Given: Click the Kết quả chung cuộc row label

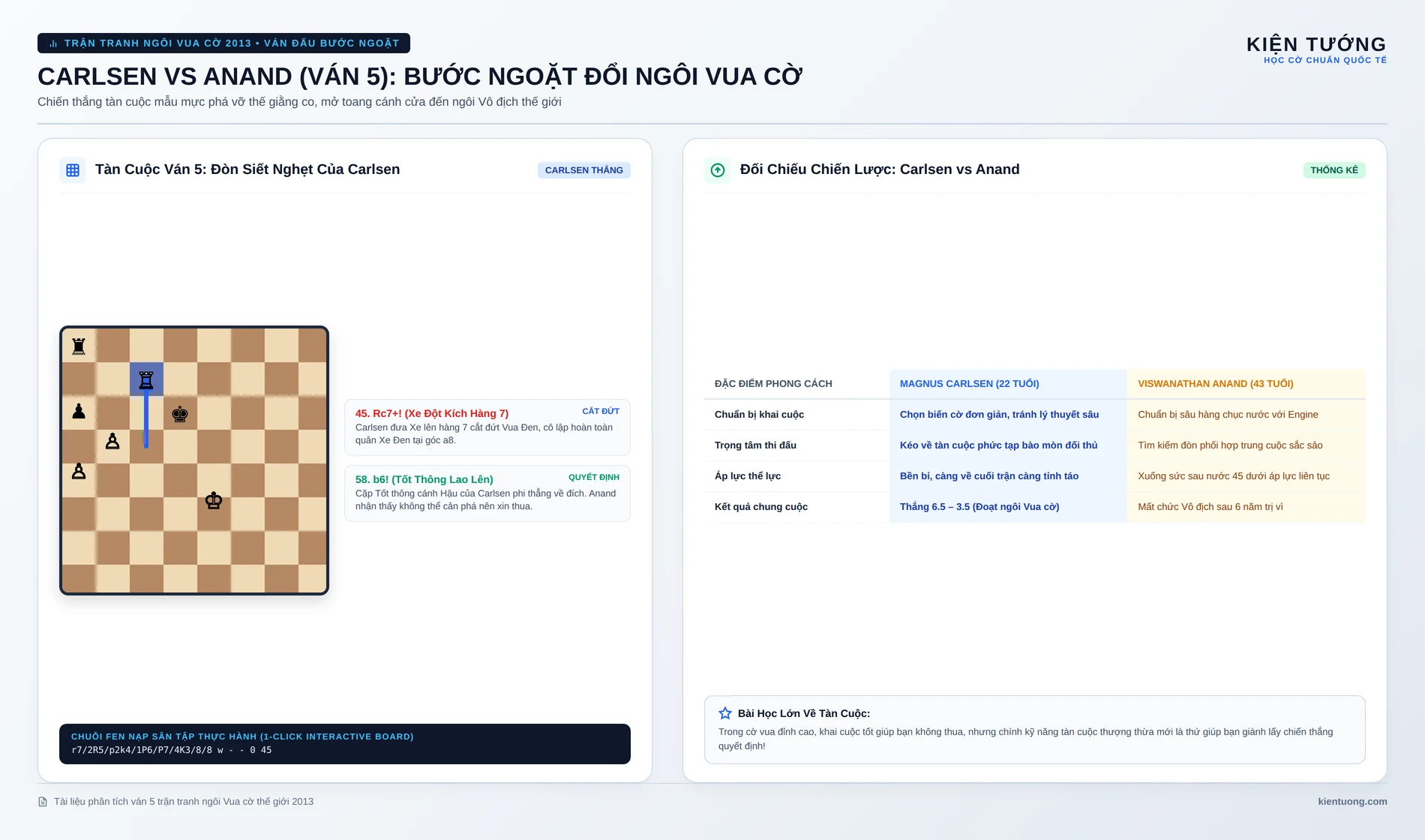Looking at the screenshot, I should pos(761,507).
